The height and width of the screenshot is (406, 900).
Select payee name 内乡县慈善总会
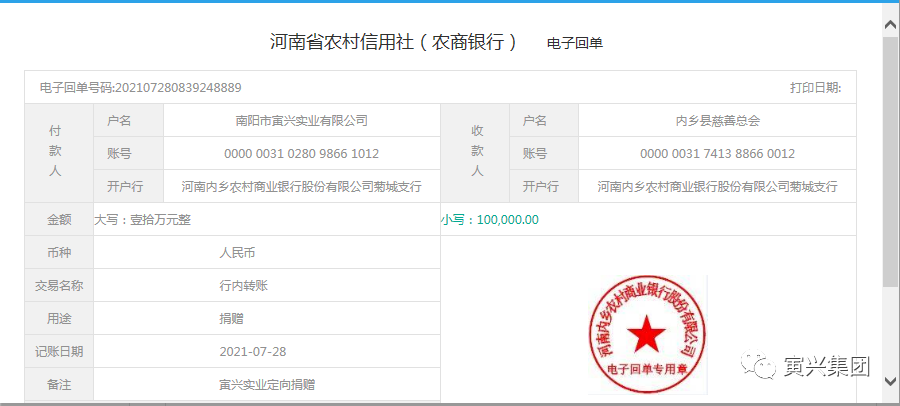pos(717,121)
